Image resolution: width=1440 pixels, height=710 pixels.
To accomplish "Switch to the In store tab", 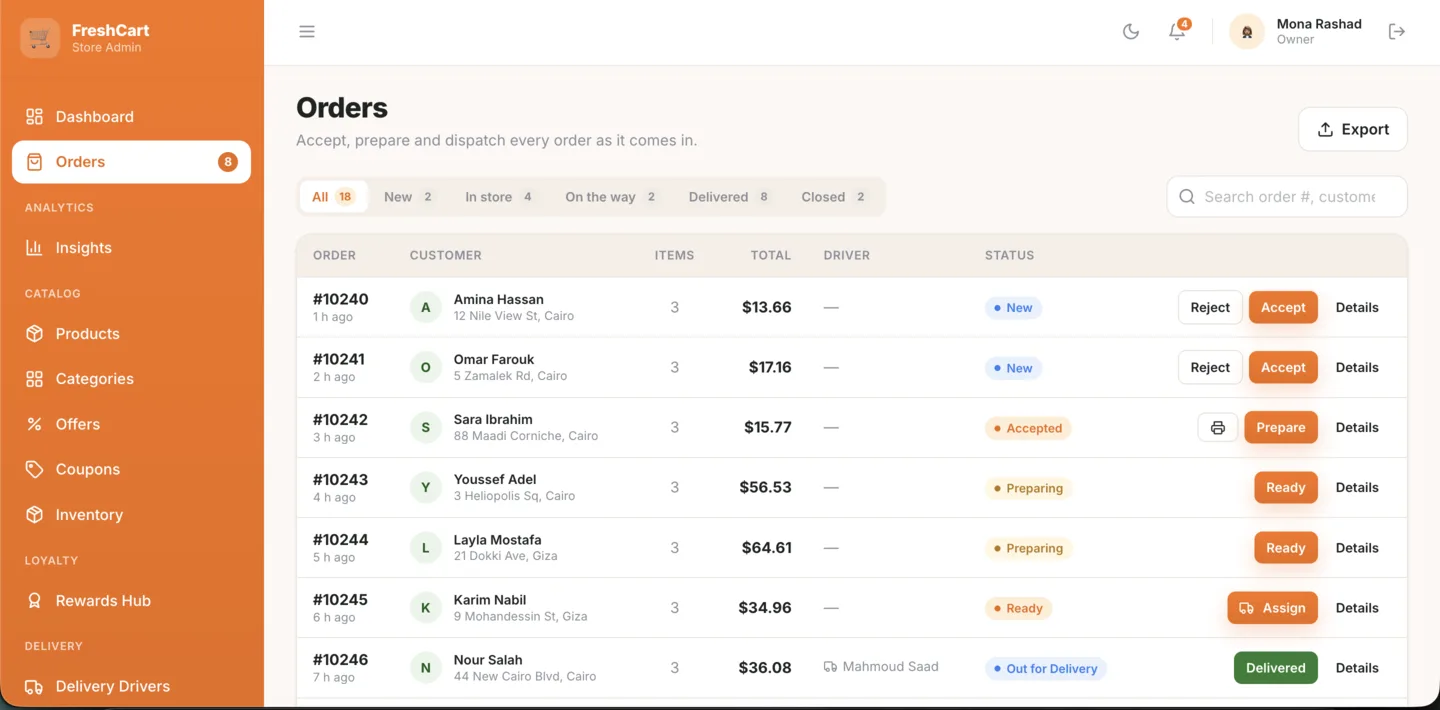I will (499, 197).
